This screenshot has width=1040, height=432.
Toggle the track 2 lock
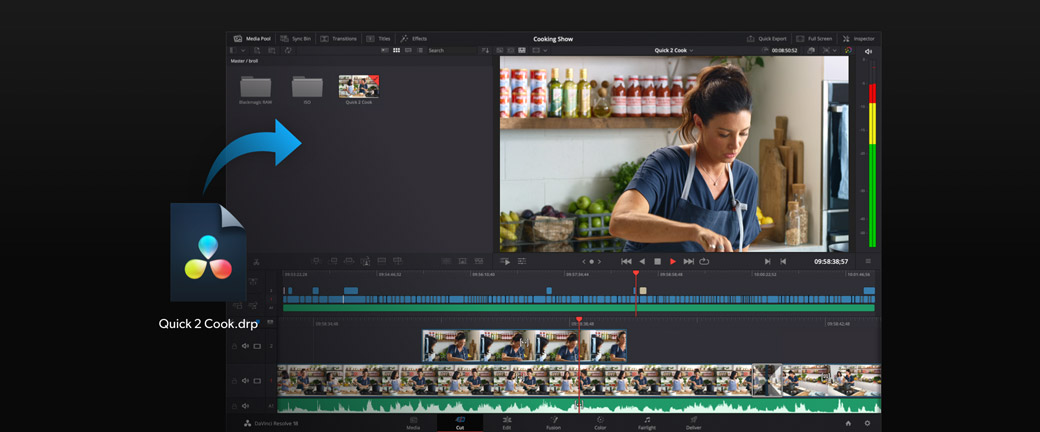point(234,346)
